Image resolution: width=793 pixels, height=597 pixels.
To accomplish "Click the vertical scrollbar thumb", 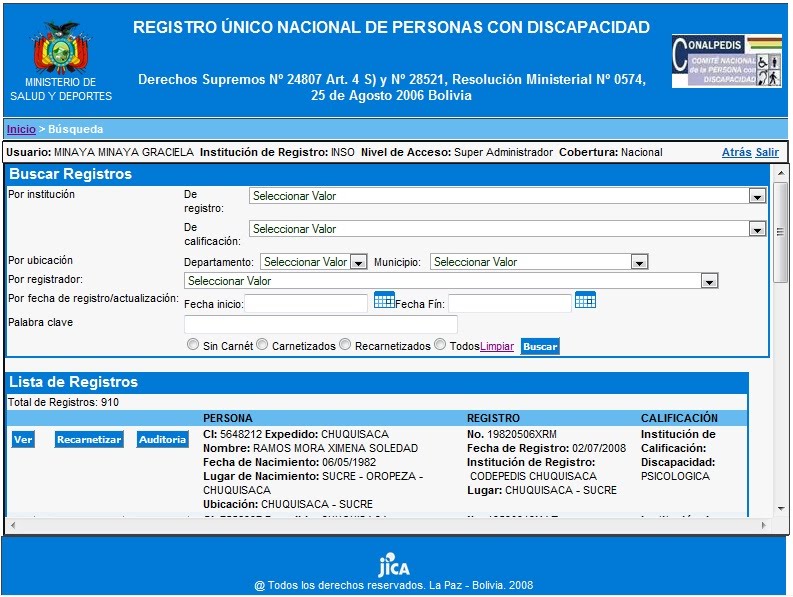I will pyautogui.click(x=781, y=232).
